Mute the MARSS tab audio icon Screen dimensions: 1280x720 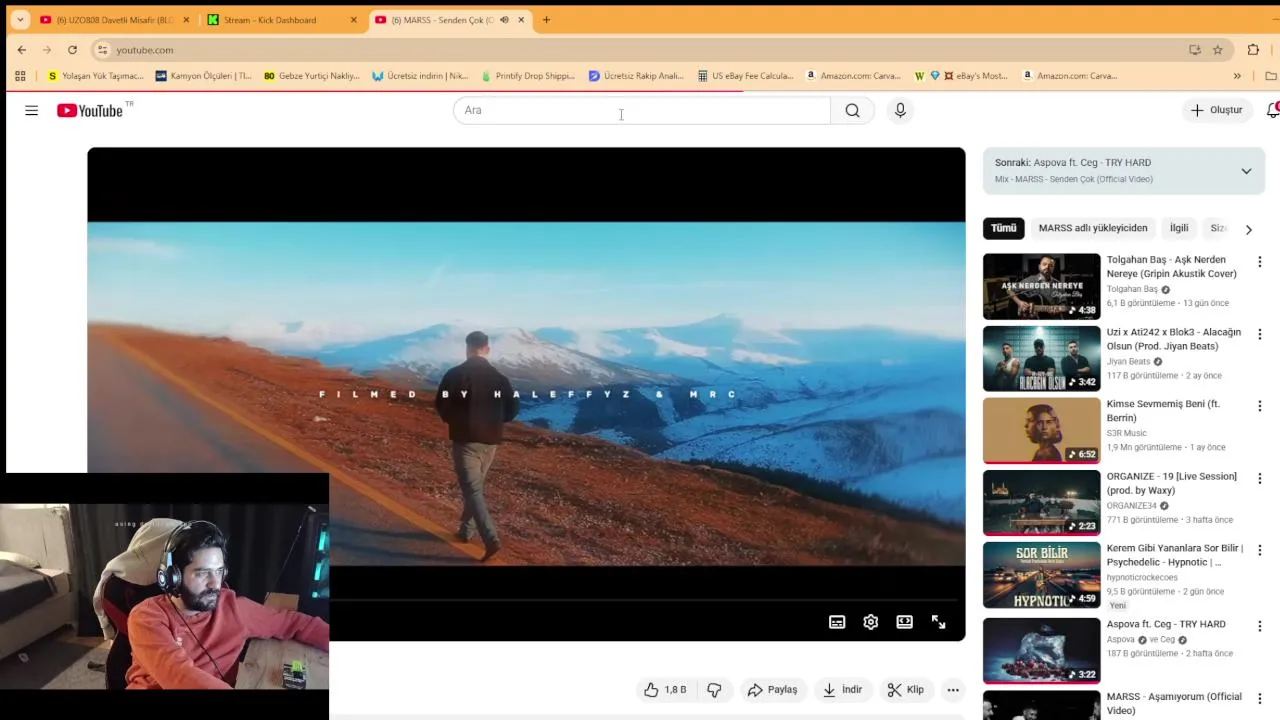coord(504,20)
